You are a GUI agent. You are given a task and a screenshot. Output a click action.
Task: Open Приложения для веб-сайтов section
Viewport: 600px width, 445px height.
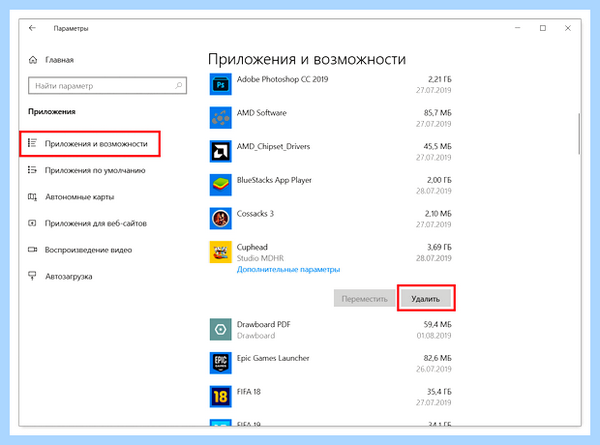(x=96, y=223)
